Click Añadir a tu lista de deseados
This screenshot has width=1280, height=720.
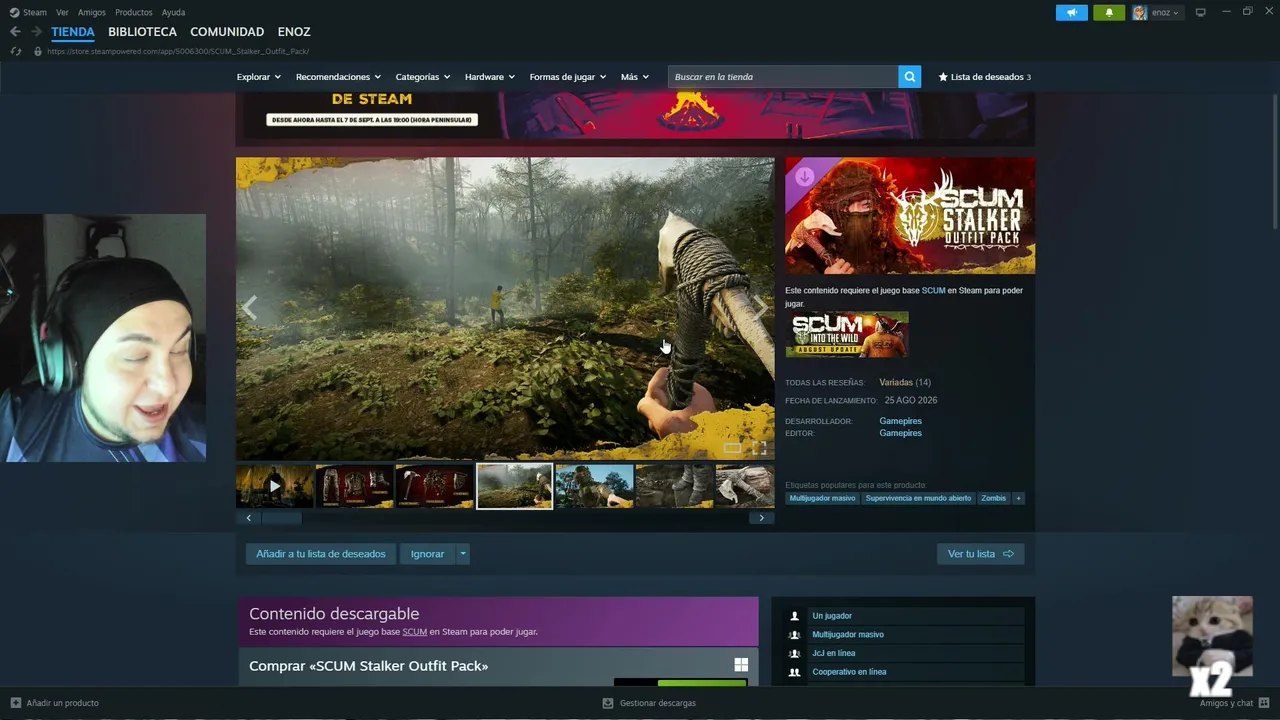321,554
